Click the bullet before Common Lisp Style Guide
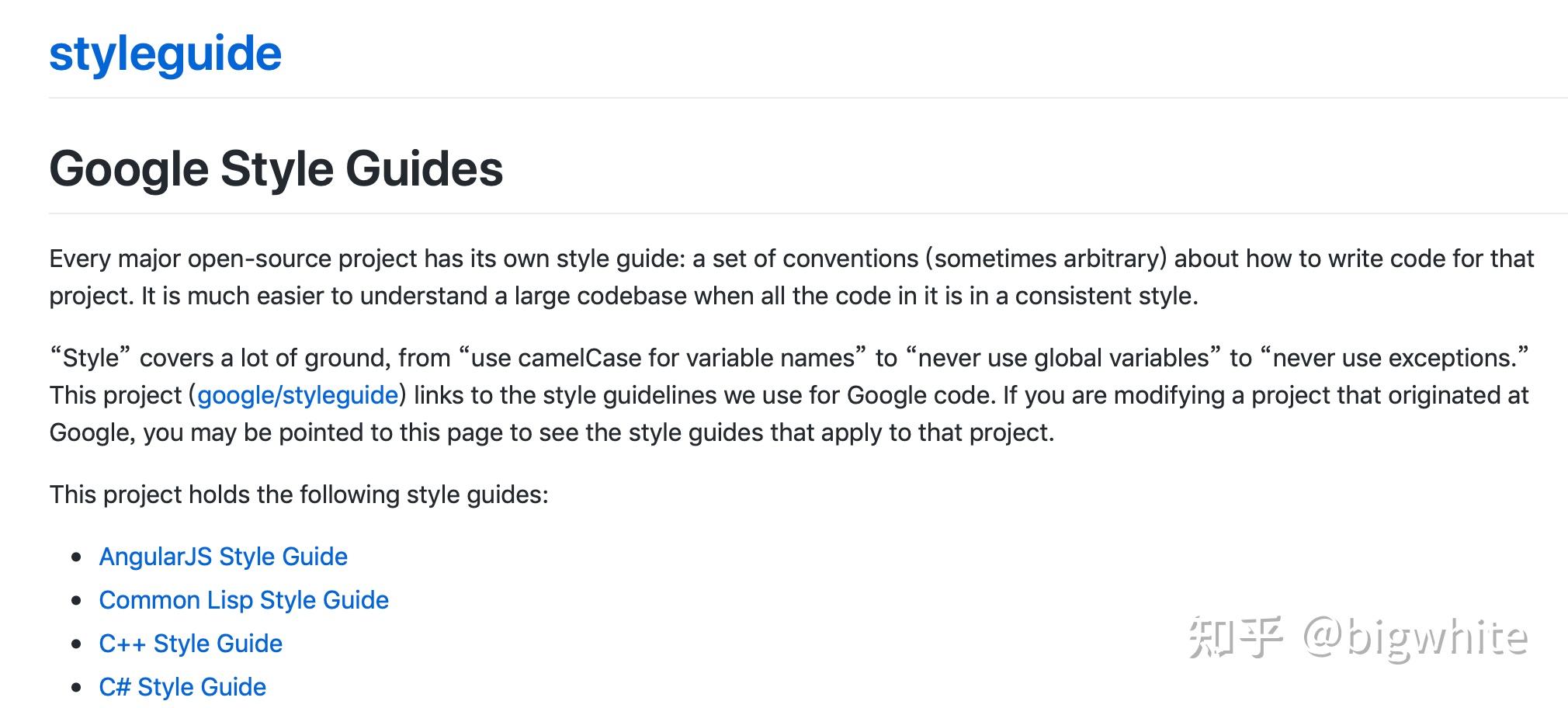This screenshot has width=1568, height=708. tap(76, 600)
